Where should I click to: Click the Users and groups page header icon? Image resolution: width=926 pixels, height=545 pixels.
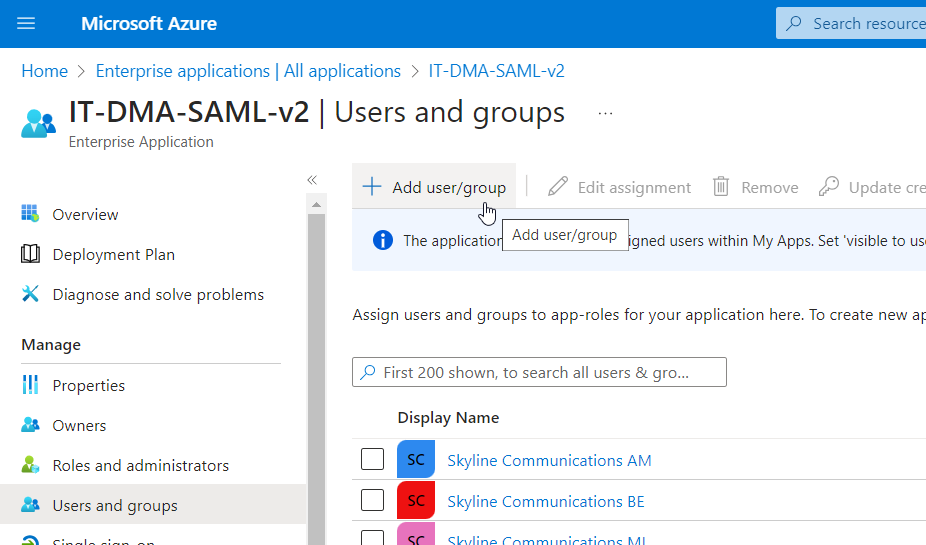coord(38,123)
